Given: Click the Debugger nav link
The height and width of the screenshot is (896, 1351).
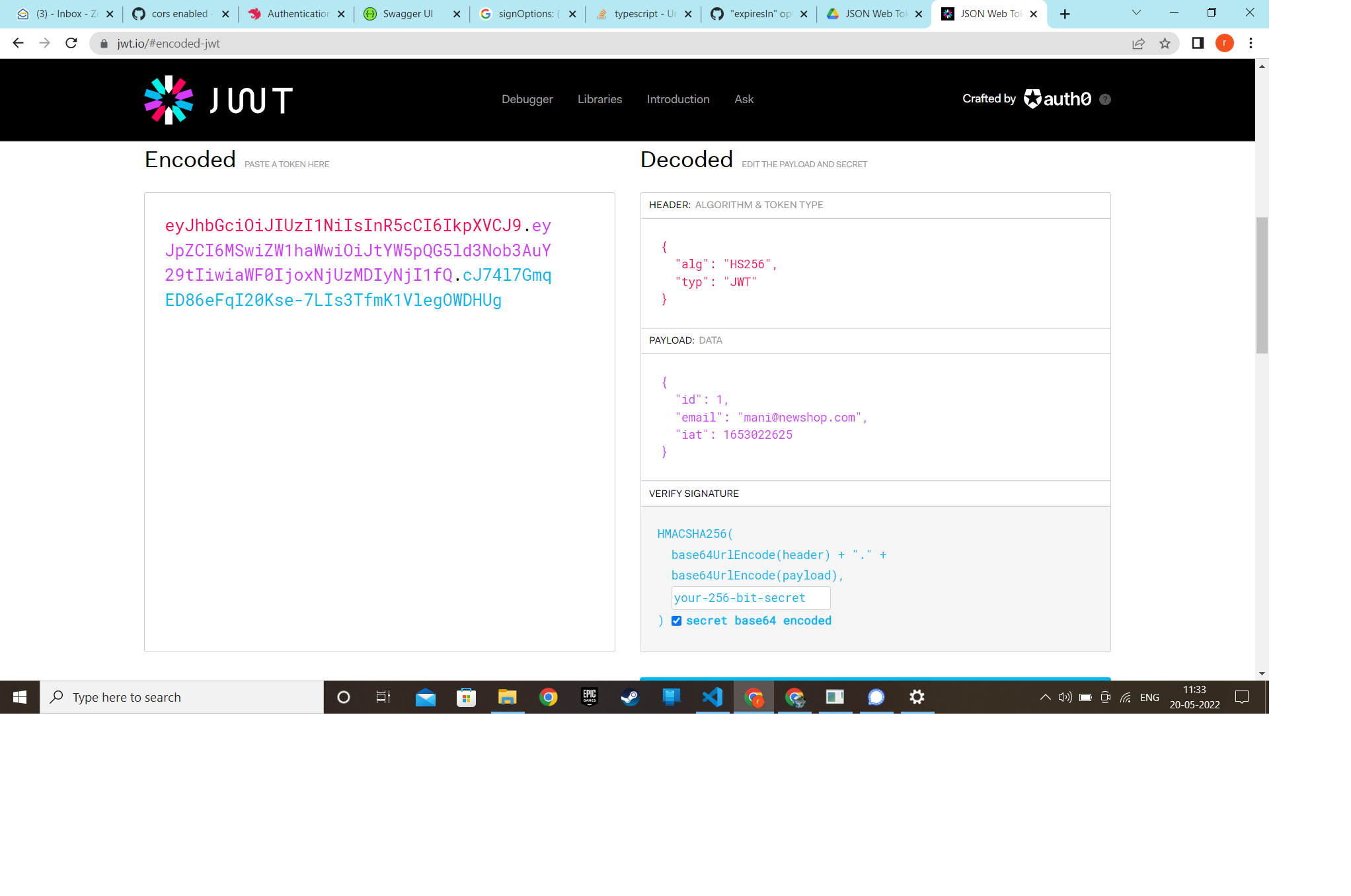Looking at the screenshot, I should (527, 99).
